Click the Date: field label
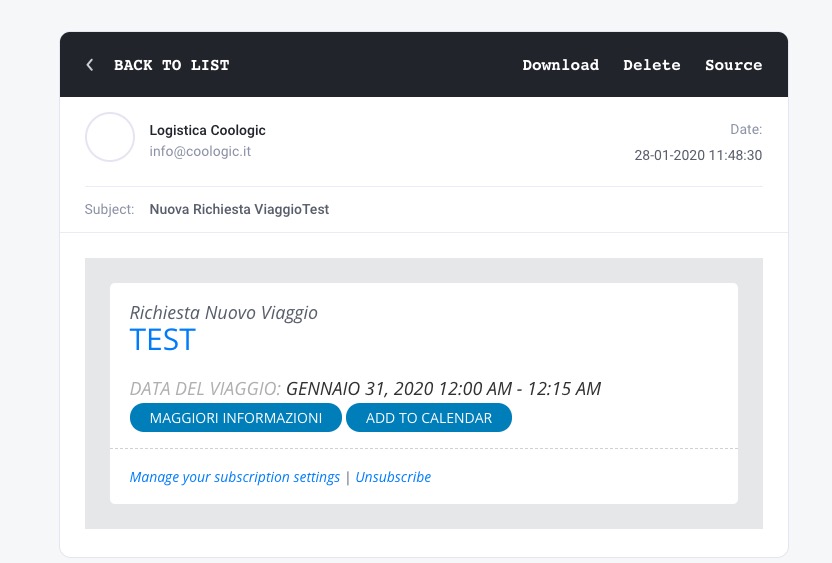832x563 pixels. 745,130
